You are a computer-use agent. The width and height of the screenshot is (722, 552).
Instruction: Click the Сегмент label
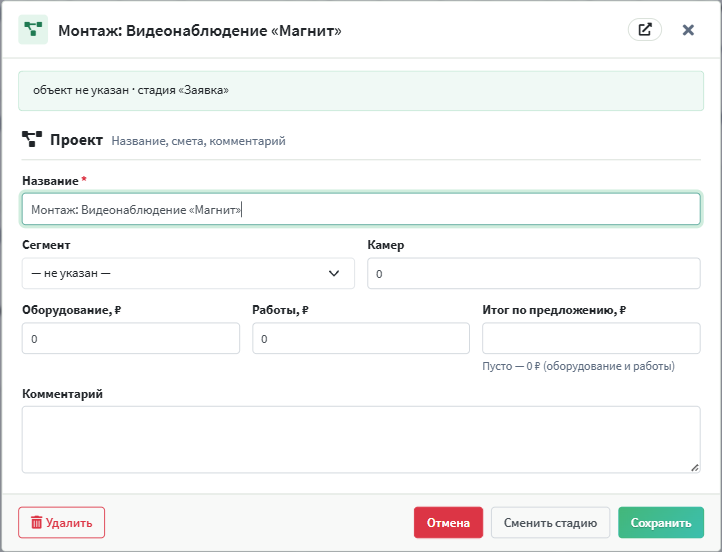click(46, 245)
